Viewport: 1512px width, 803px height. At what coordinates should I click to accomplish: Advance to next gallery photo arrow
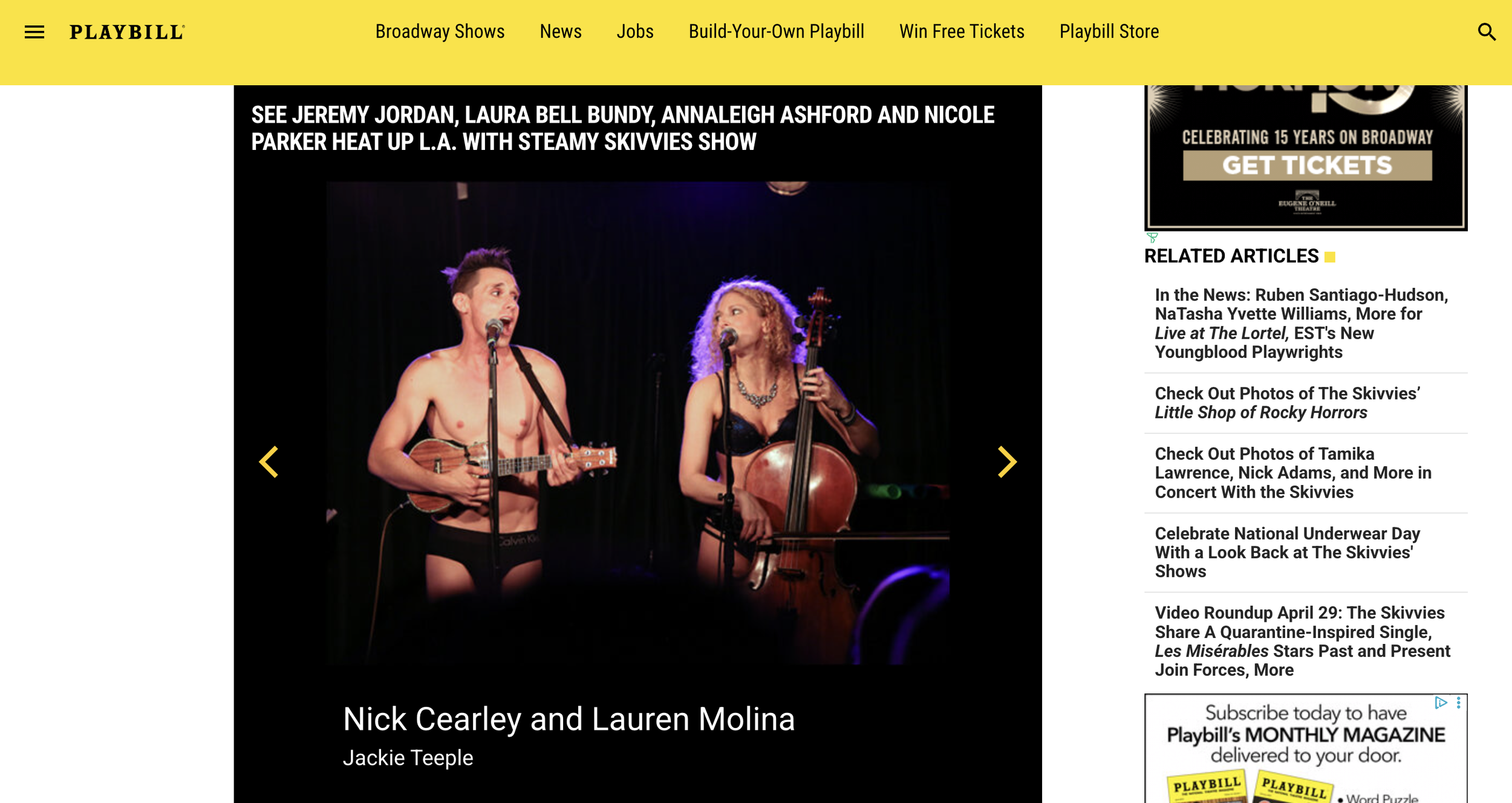point(1007,462)
